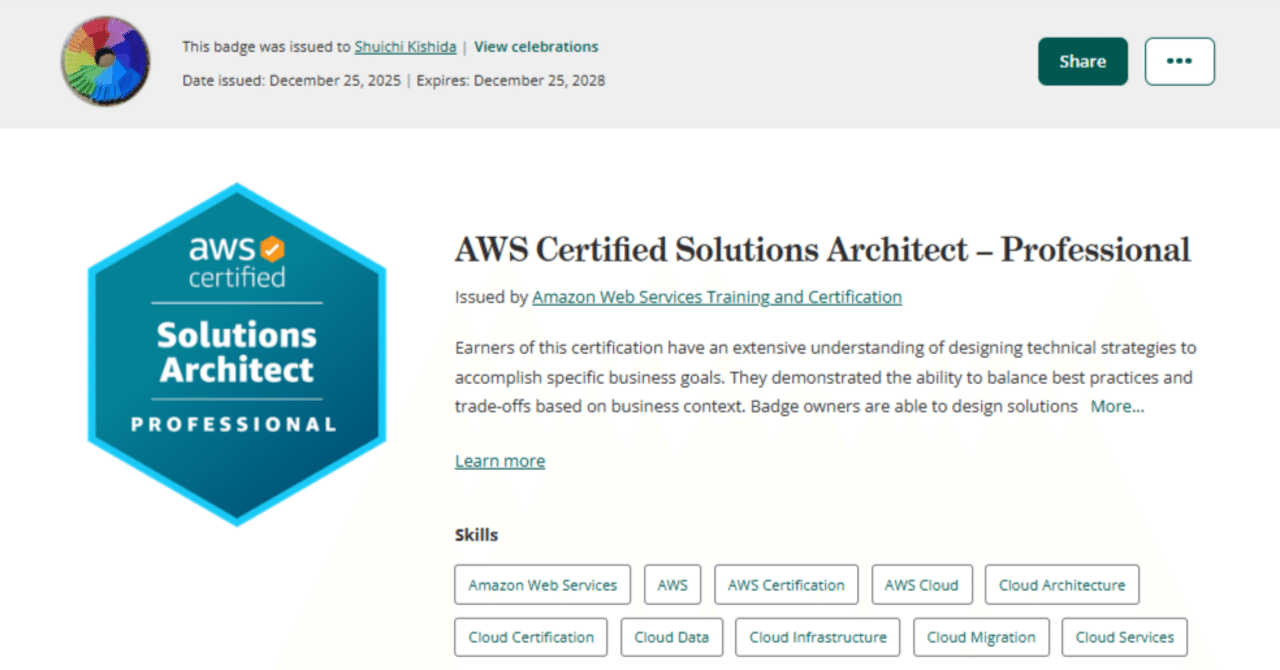Select the AWS skill tag
1280x670 pixels.
click(672, 584)
